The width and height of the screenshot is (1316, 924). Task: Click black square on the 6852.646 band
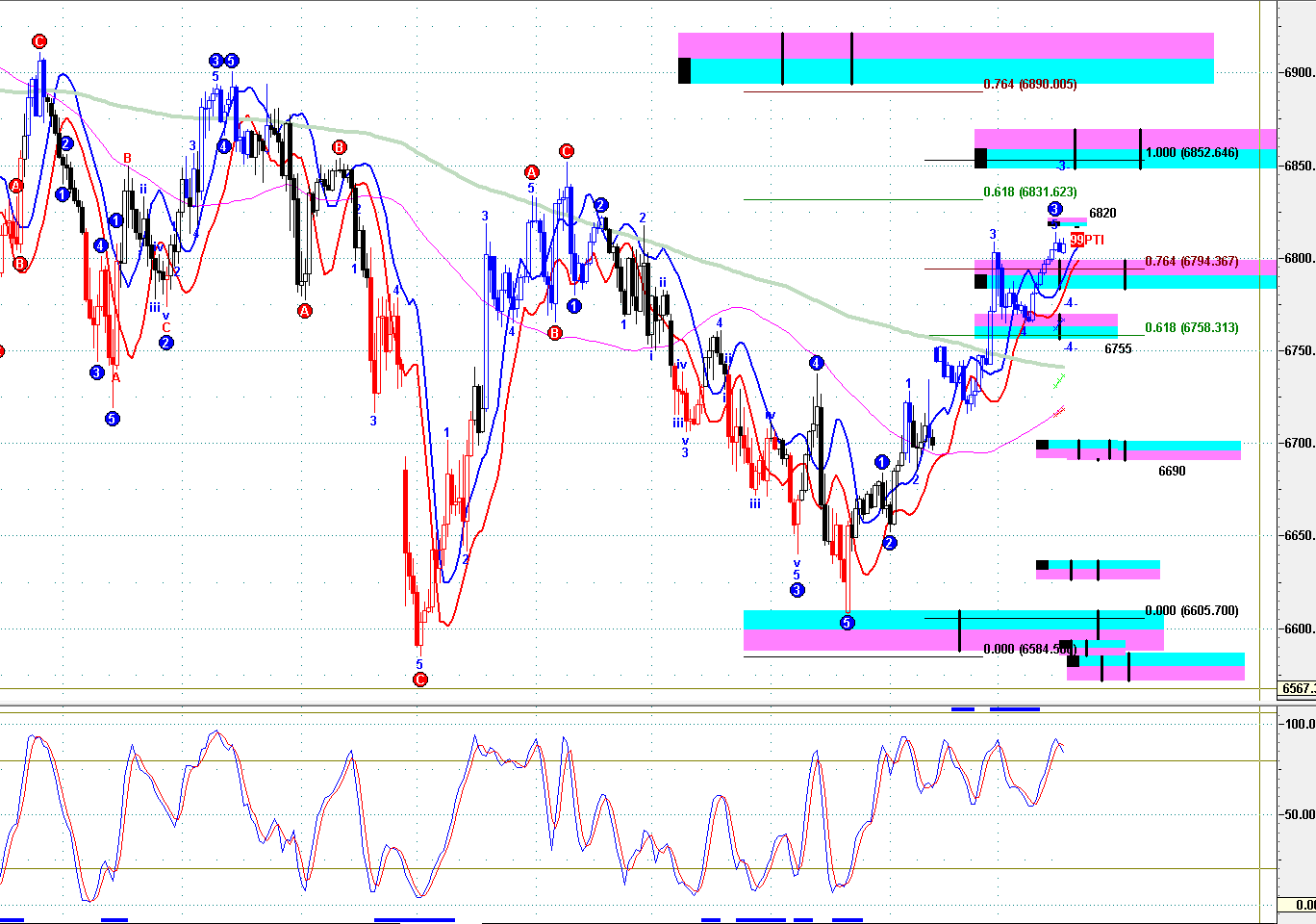[980, 158]
